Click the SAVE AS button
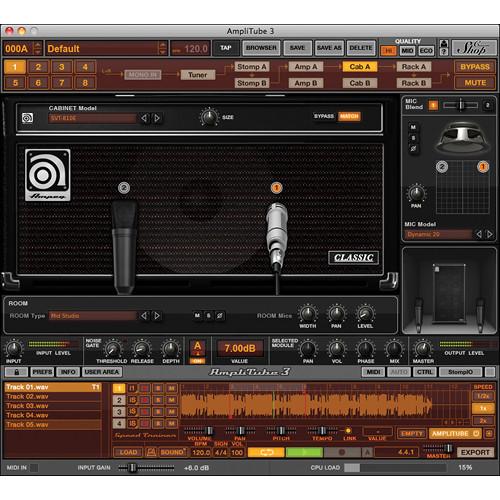The height and width of the screenshot is (500, 500). 329,48
